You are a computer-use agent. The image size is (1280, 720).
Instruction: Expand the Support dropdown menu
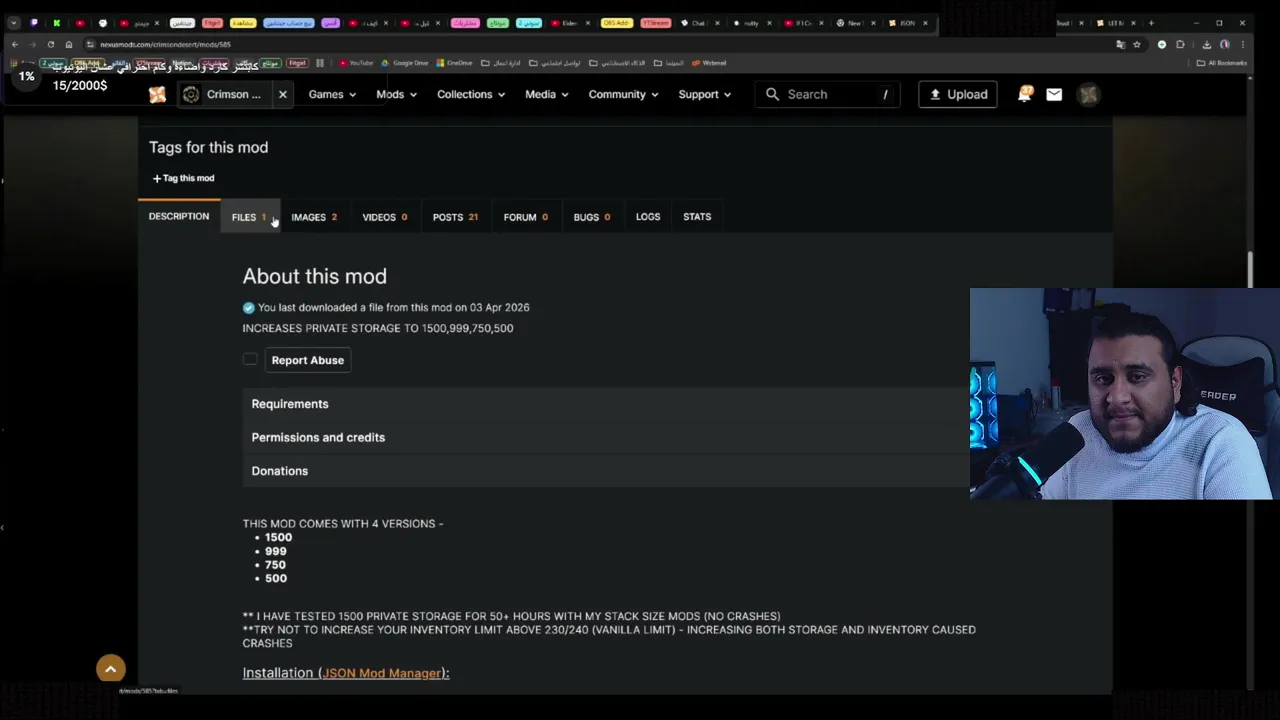point(704,94)
